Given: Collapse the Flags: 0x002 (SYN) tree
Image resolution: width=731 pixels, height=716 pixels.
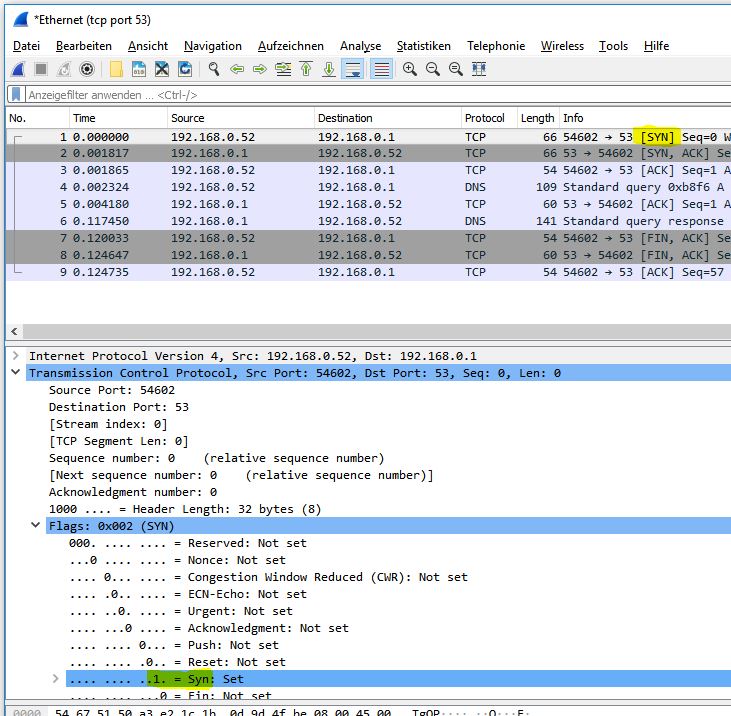Looking at the screenshot, I should (x=36, y=526).
